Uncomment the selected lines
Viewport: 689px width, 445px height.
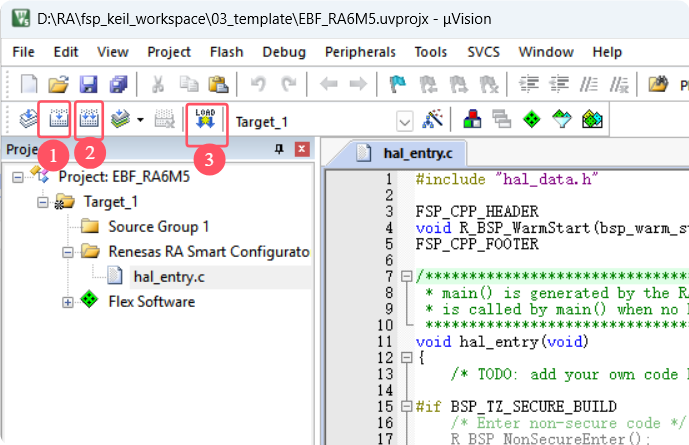point(619,83)
